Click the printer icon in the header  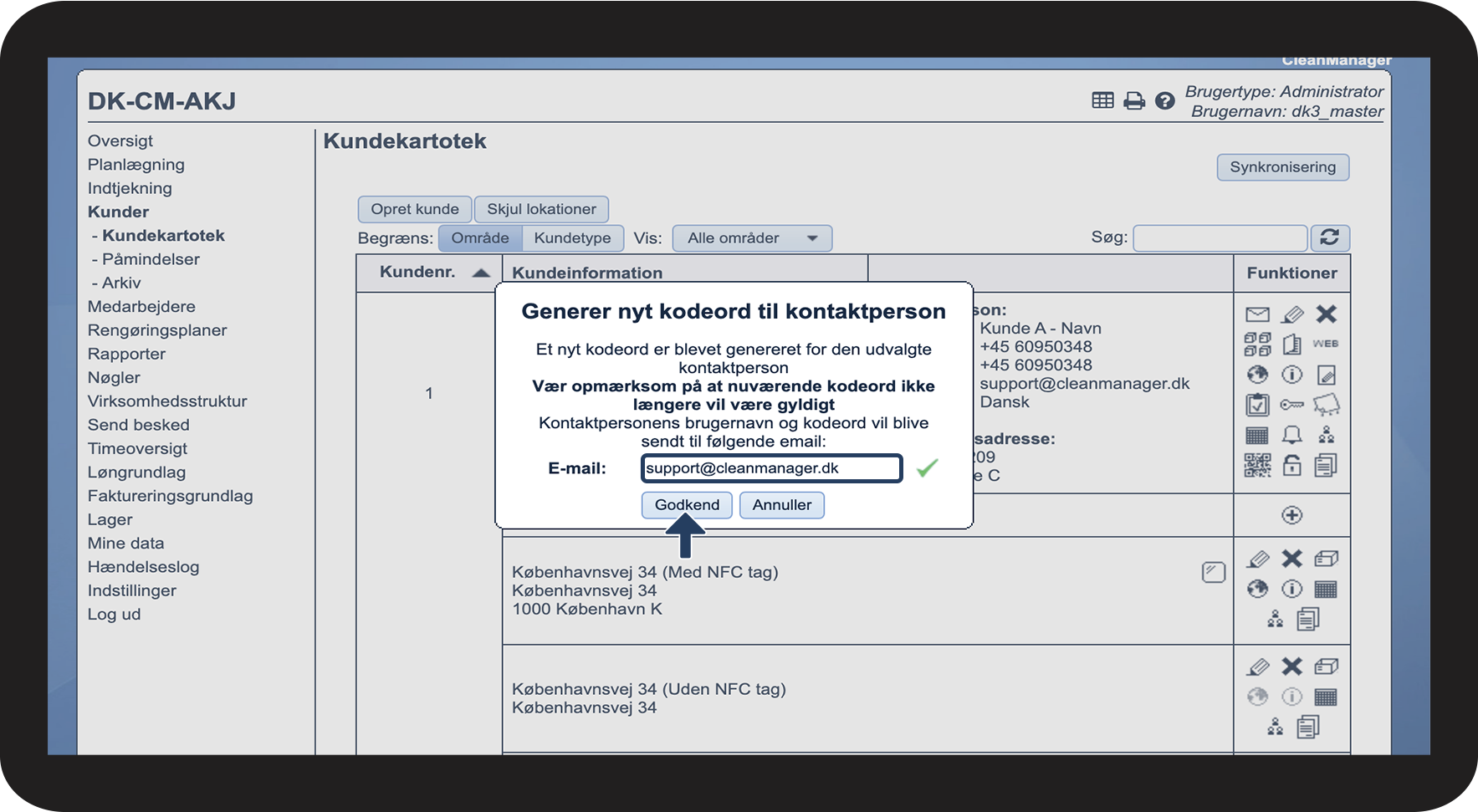tap(1134, 101)
